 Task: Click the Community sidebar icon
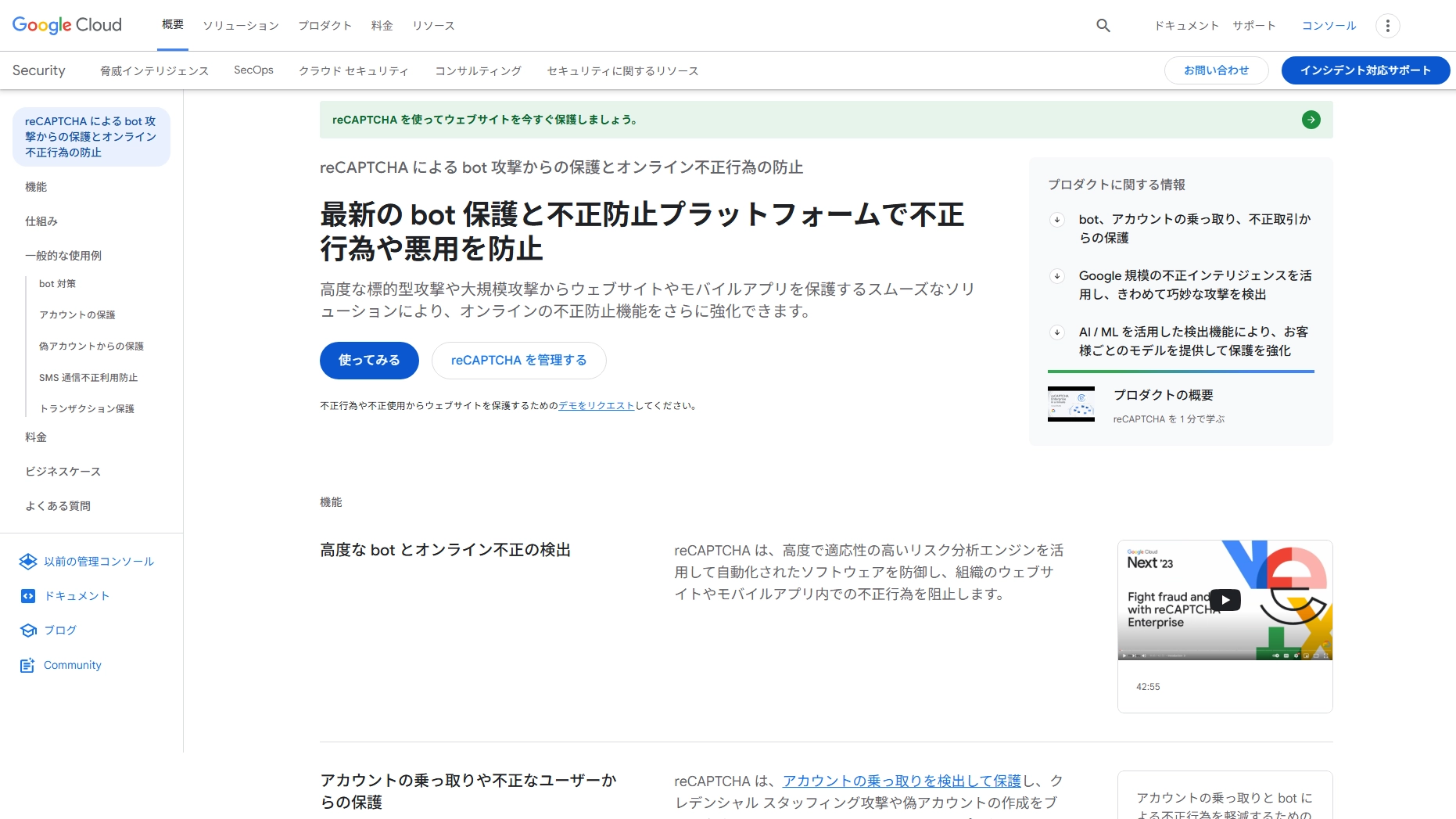(x=28, y=665)
